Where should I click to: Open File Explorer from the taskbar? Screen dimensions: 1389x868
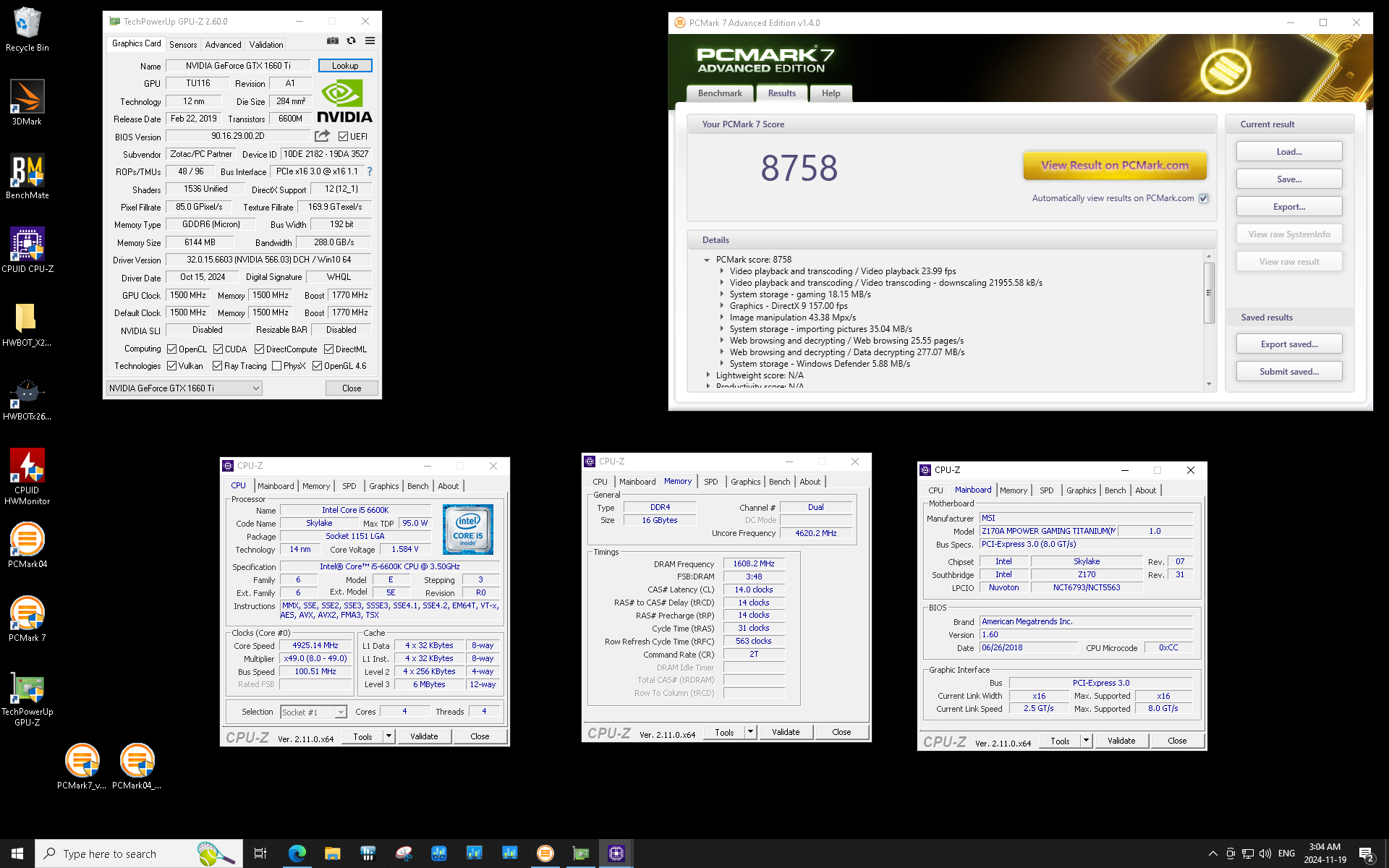332,854
